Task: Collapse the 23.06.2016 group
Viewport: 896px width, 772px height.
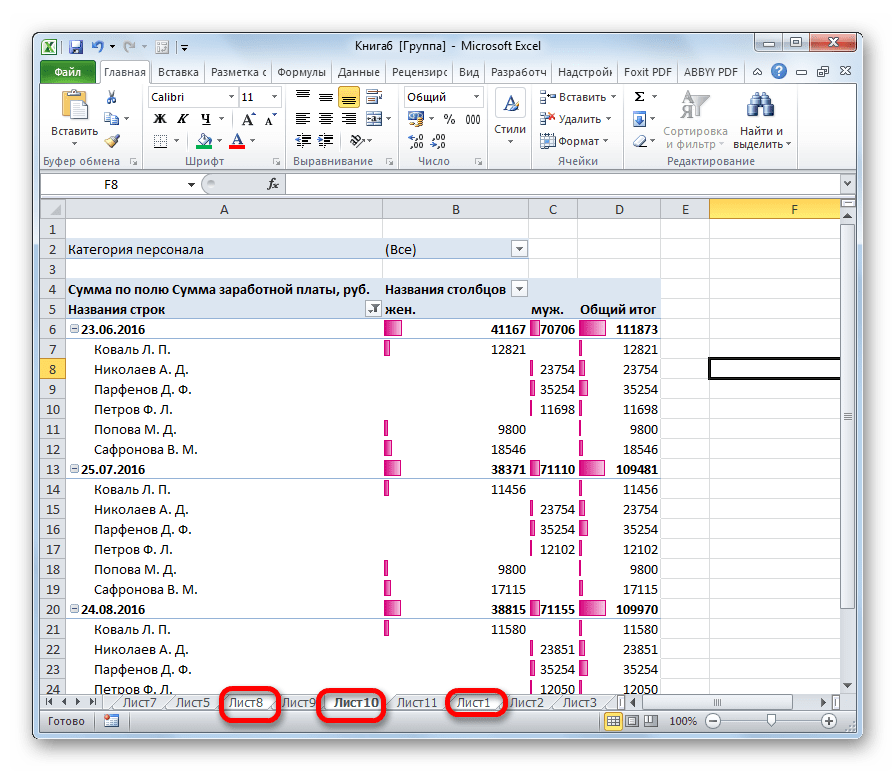Action: tap(74, 329)
